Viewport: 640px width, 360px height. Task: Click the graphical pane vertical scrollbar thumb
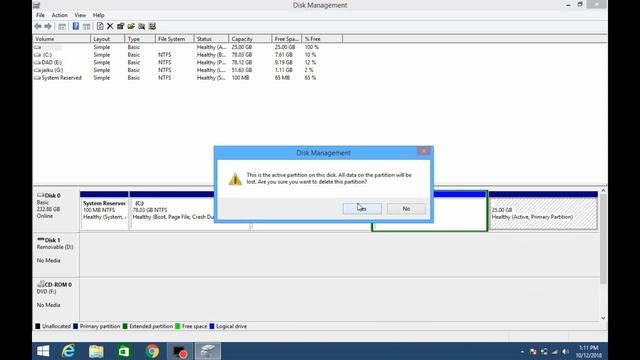click(603, 239)
